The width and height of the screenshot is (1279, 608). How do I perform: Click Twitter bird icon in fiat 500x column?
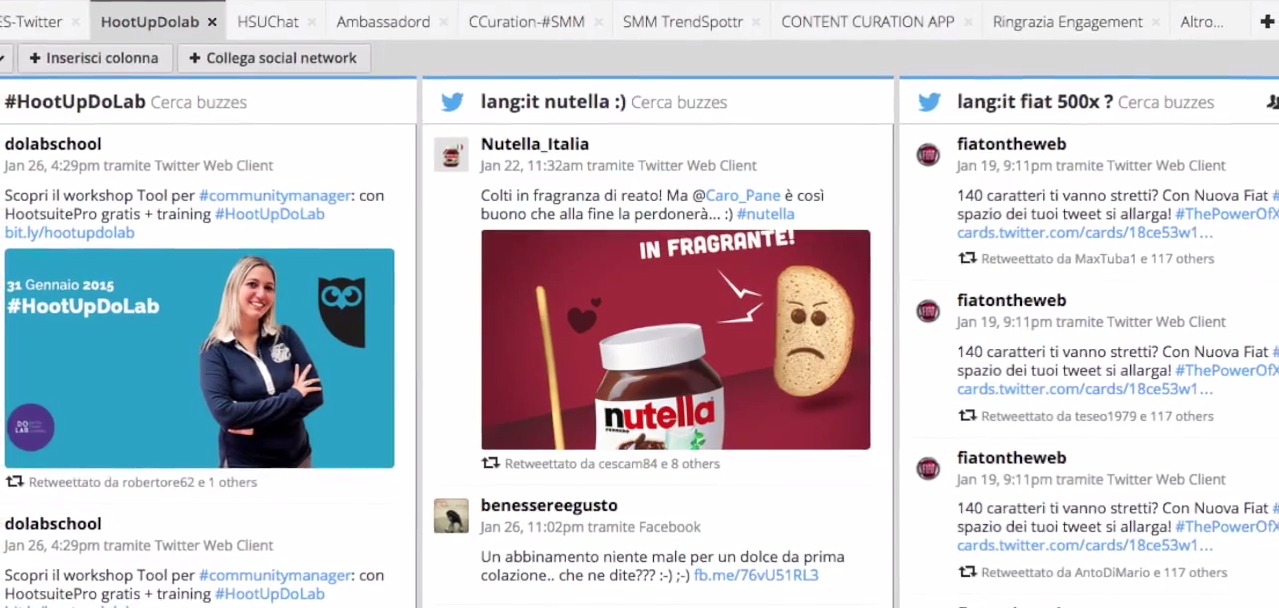coord(929,102)
